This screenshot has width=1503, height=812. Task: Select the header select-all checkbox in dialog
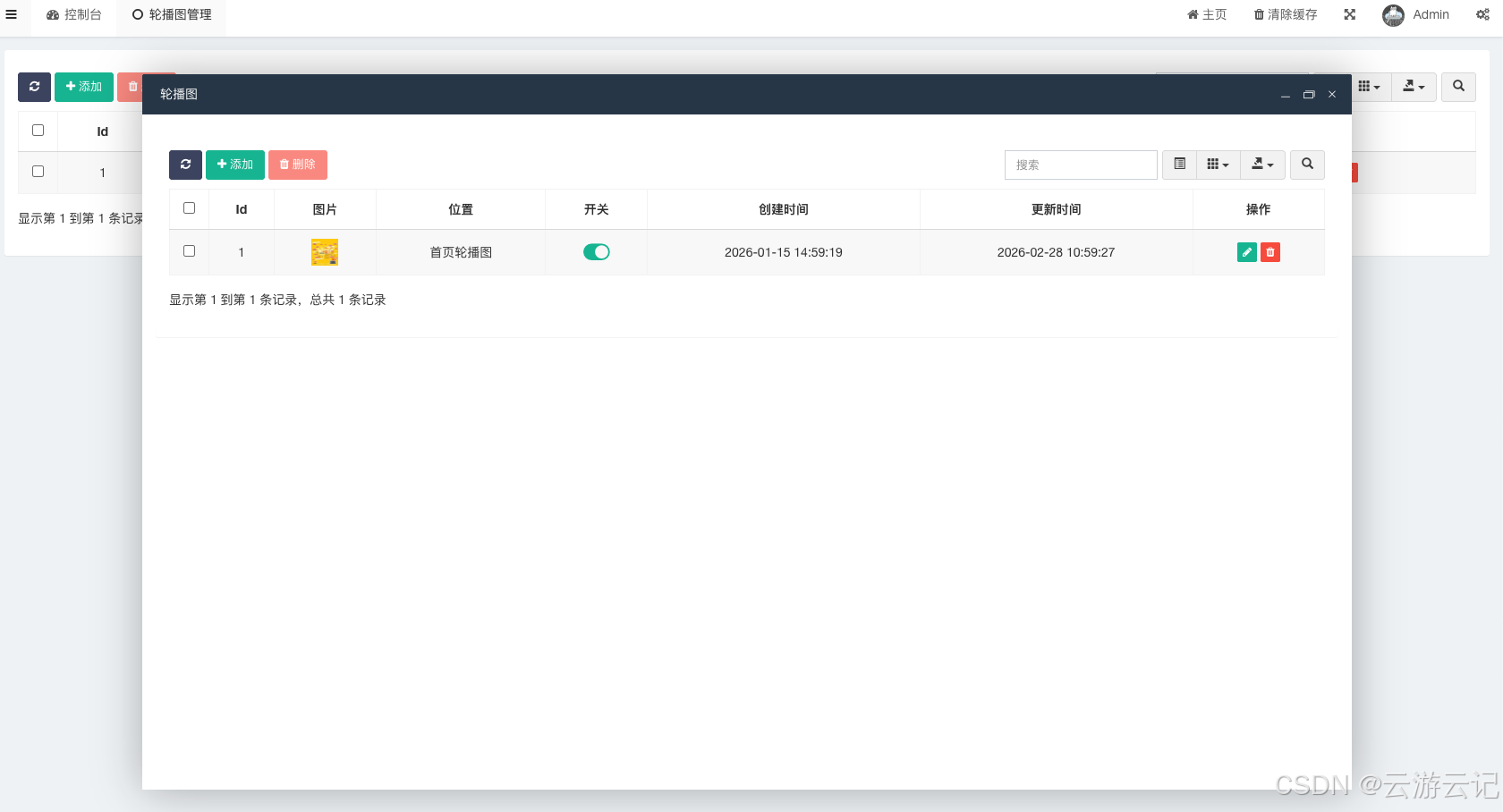click(189, 207)
